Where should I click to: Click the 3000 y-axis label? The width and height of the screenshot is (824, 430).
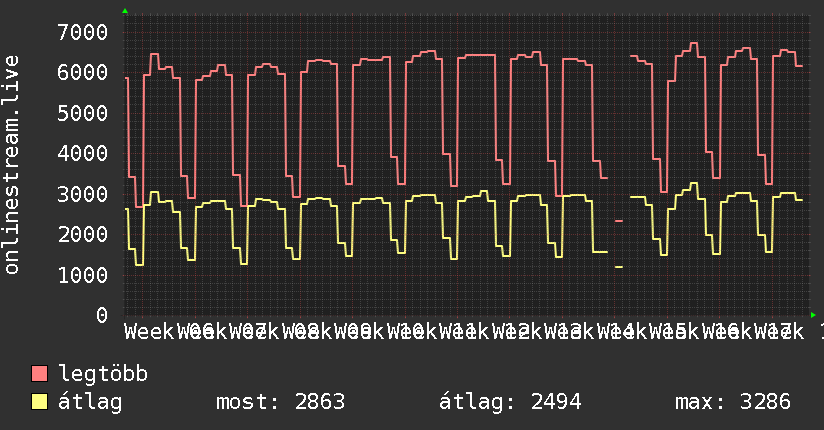click(x=83, y=194)
